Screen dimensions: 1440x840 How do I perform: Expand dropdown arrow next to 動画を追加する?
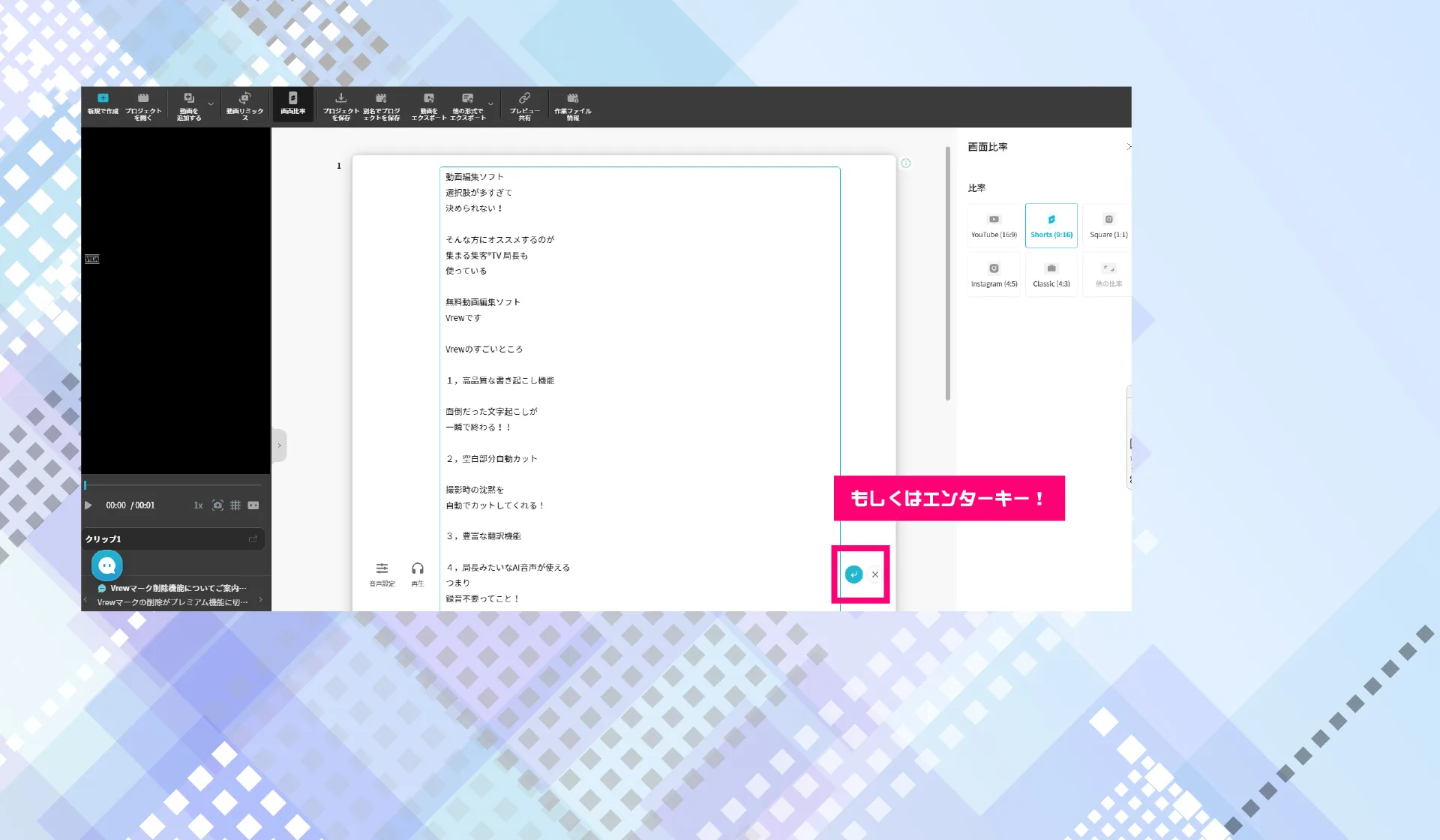point(211,104)
